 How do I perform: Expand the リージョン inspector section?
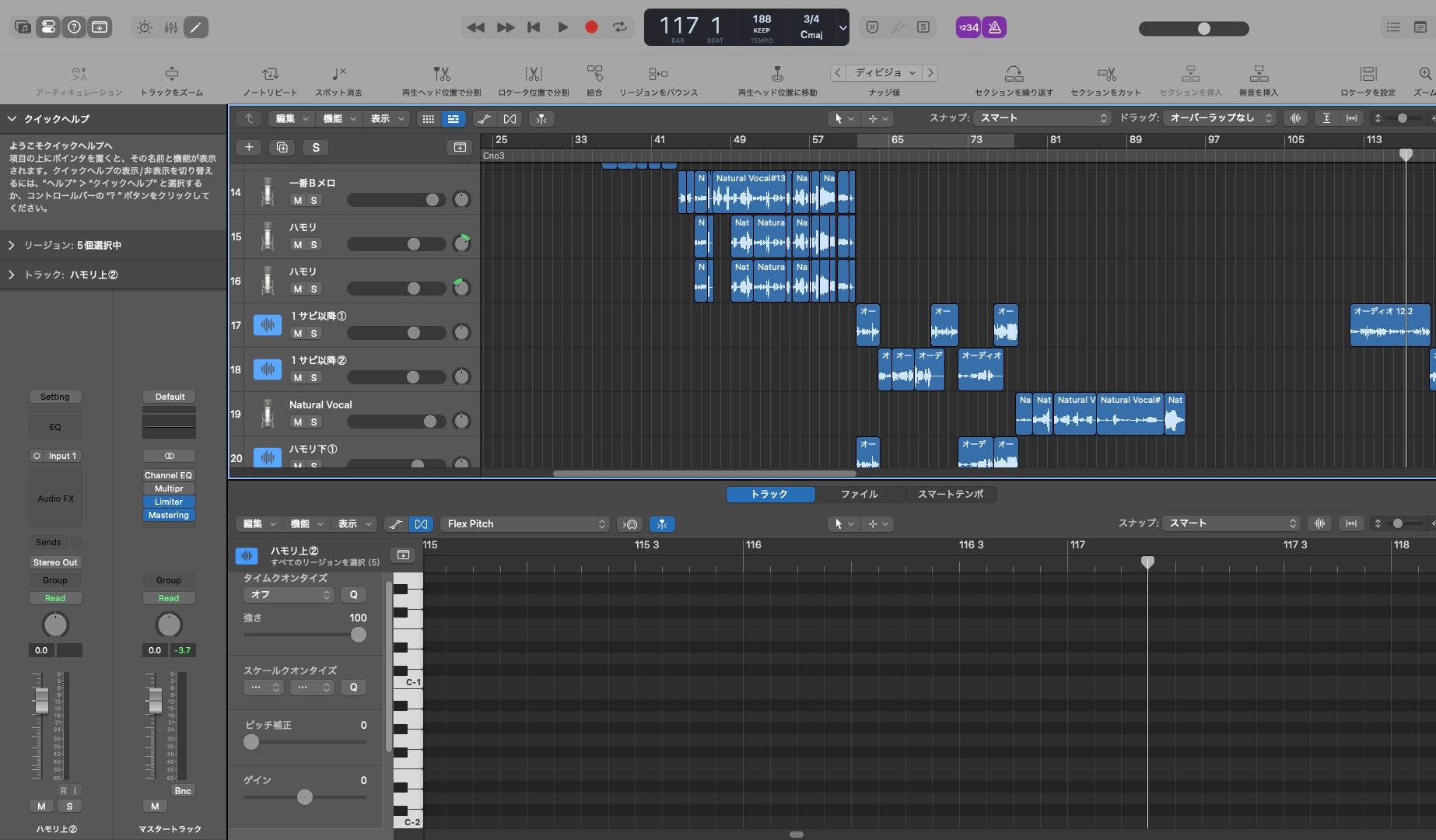click(x=12, y=245)
